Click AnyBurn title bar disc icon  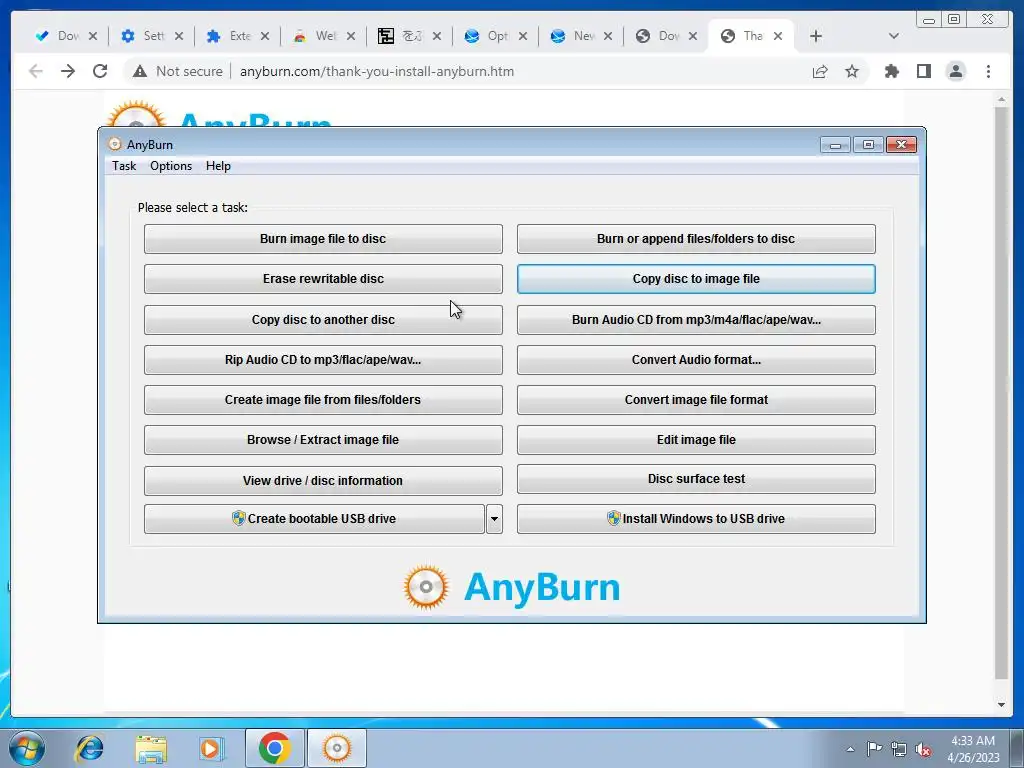pyautogui.click(x=115, y=144)
